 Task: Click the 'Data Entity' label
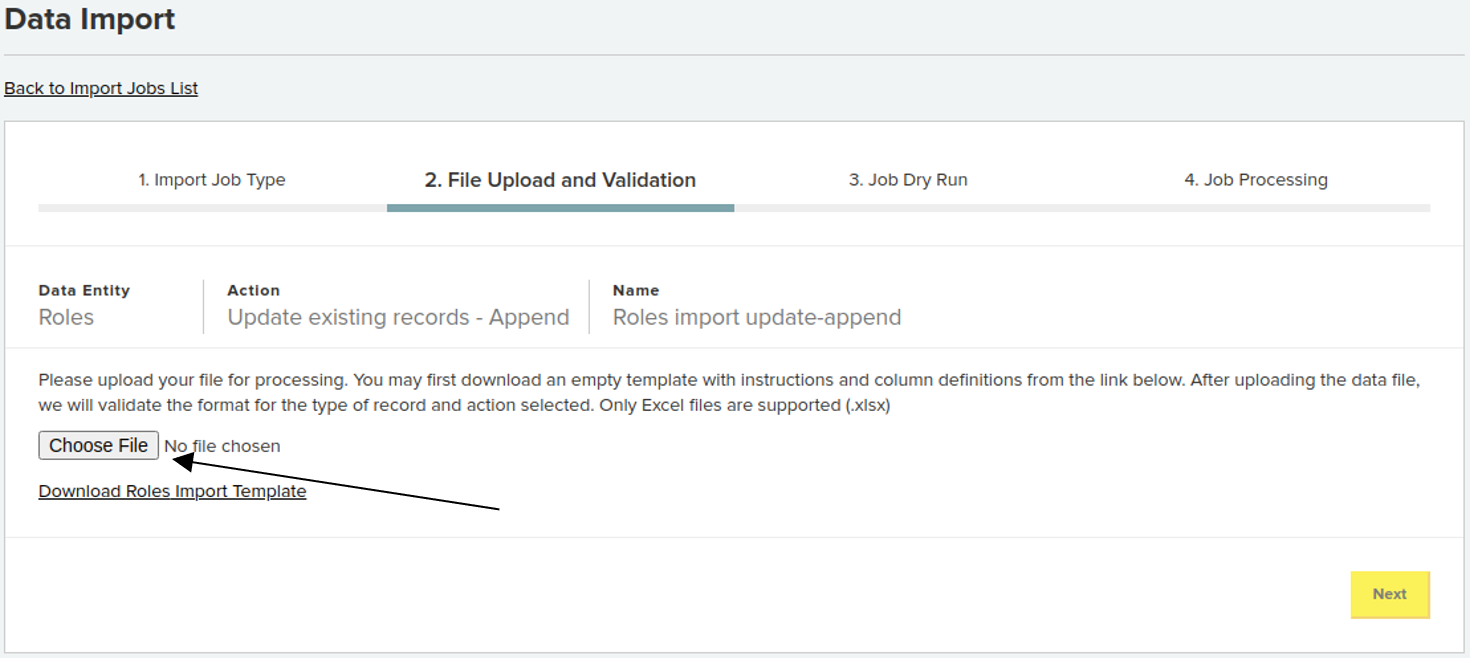(x=84, y=290)
